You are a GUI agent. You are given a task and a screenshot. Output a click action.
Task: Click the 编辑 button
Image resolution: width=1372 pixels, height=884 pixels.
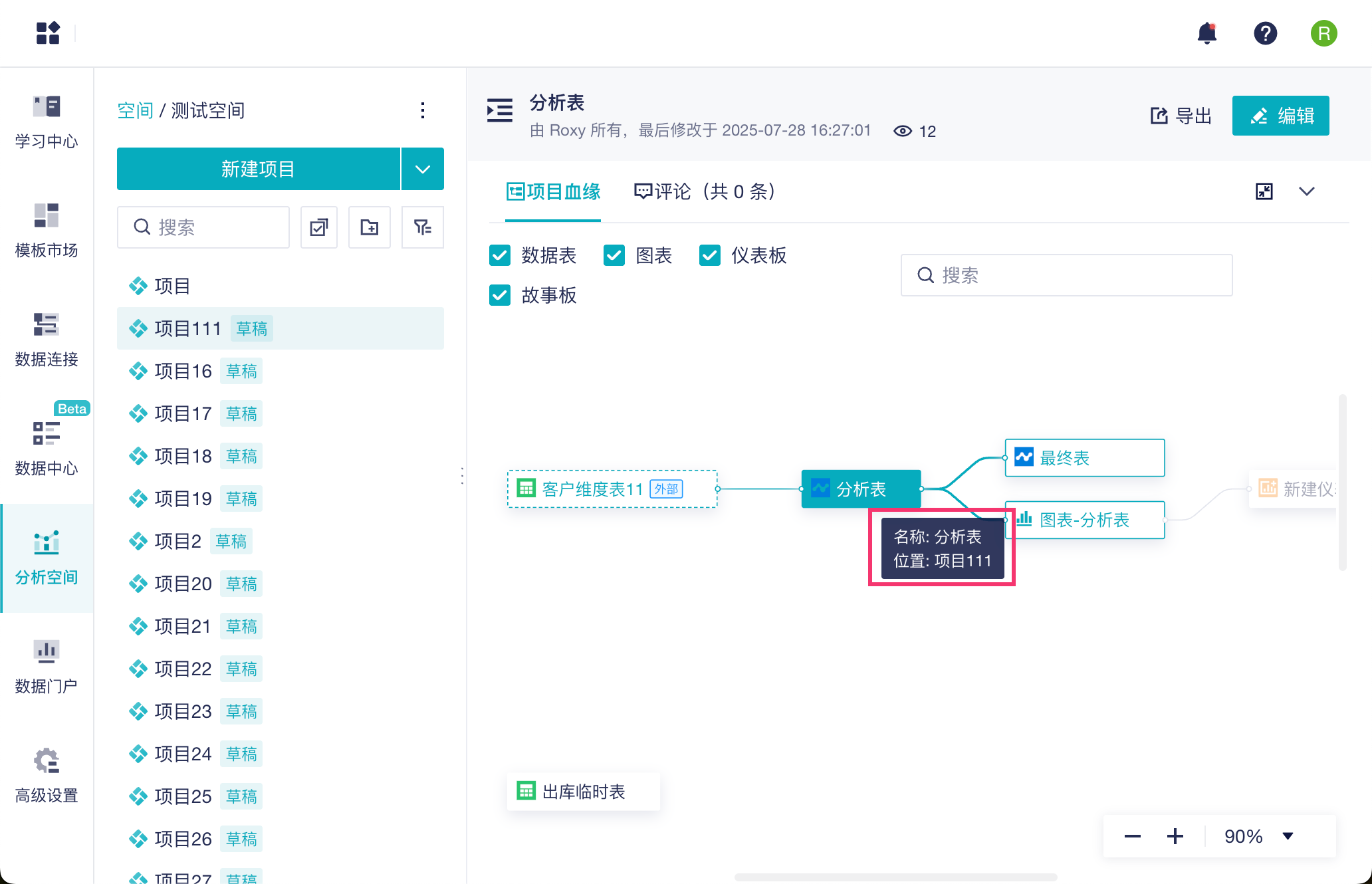[x=1280, y=116]
